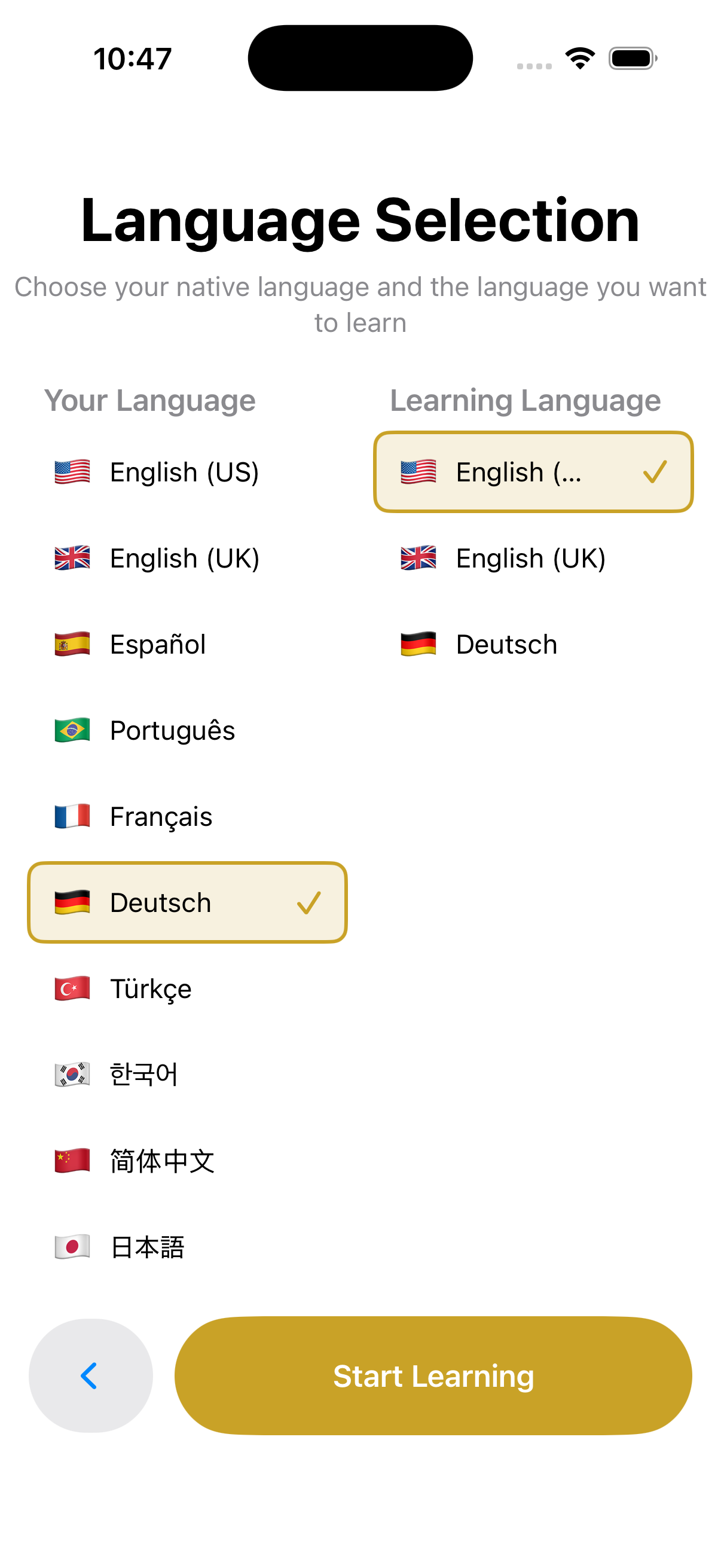Click the UK flag next to English (UK)
This screenshot has height=1568, width=721.
71,558
